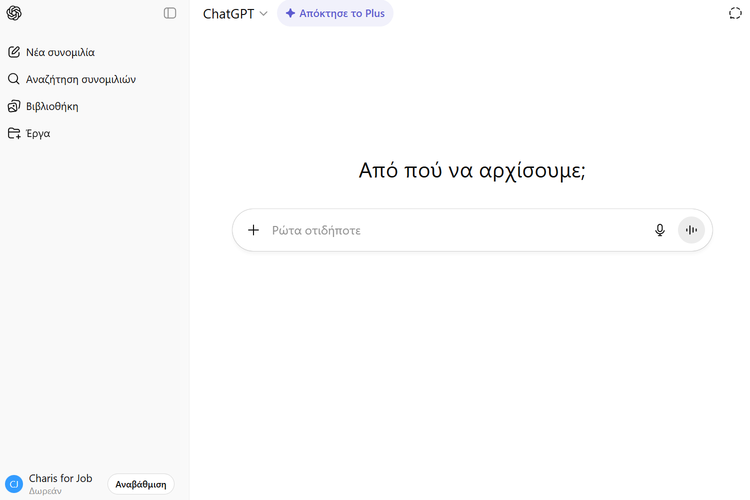
Task: Open the Βιβλιοθήκη library
Action: (43, 106)
